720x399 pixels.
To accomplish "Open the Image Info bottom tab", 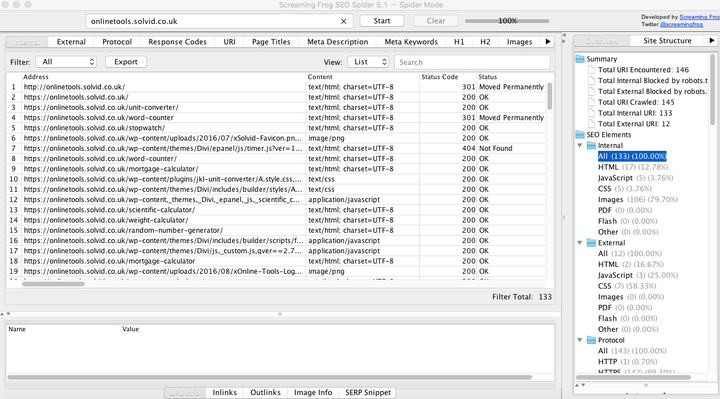I will point(313,393).
